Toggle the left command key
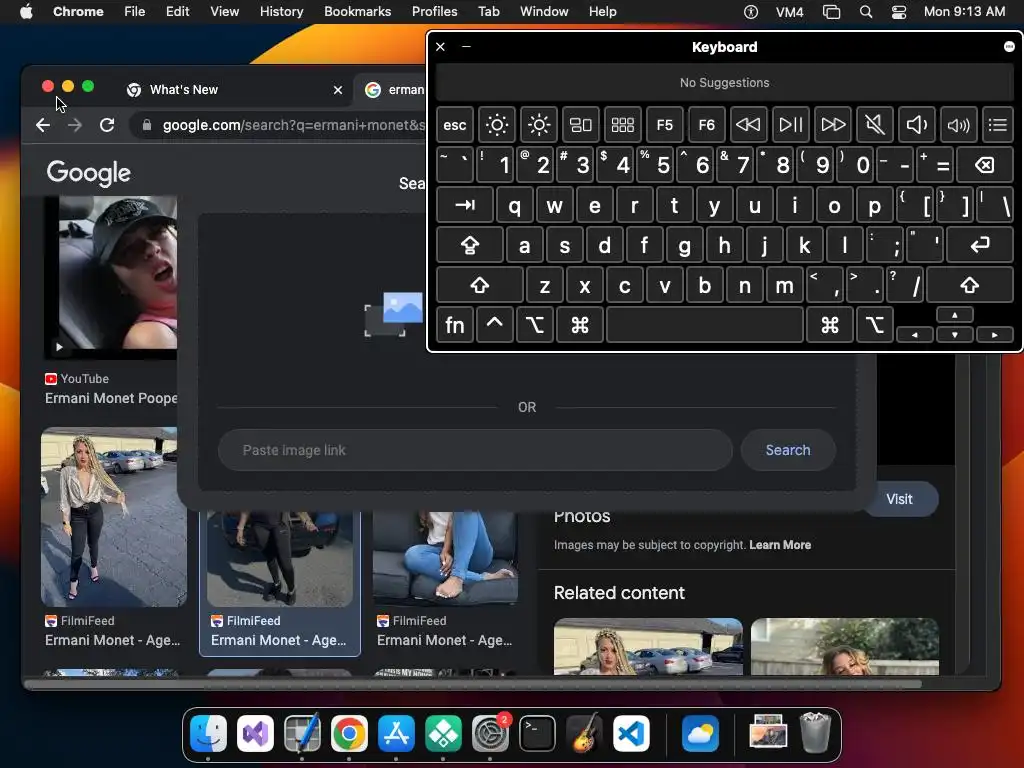 click(580, 325)
